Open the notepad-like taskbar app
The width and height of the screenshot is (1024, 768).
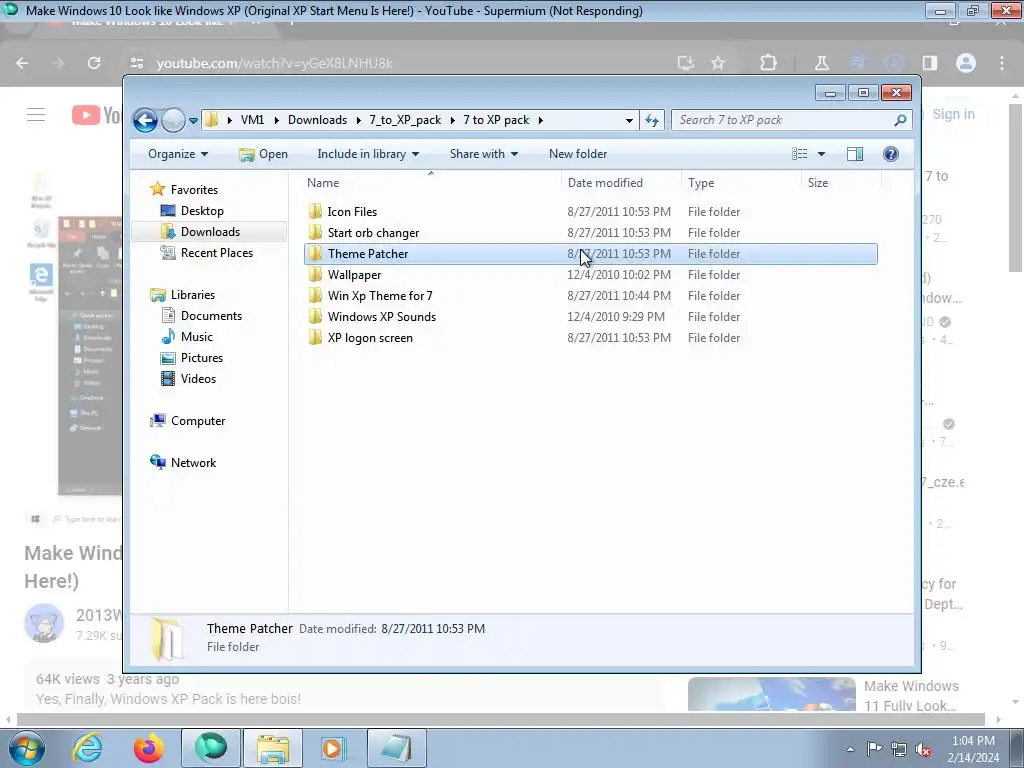tap(396, 748)
